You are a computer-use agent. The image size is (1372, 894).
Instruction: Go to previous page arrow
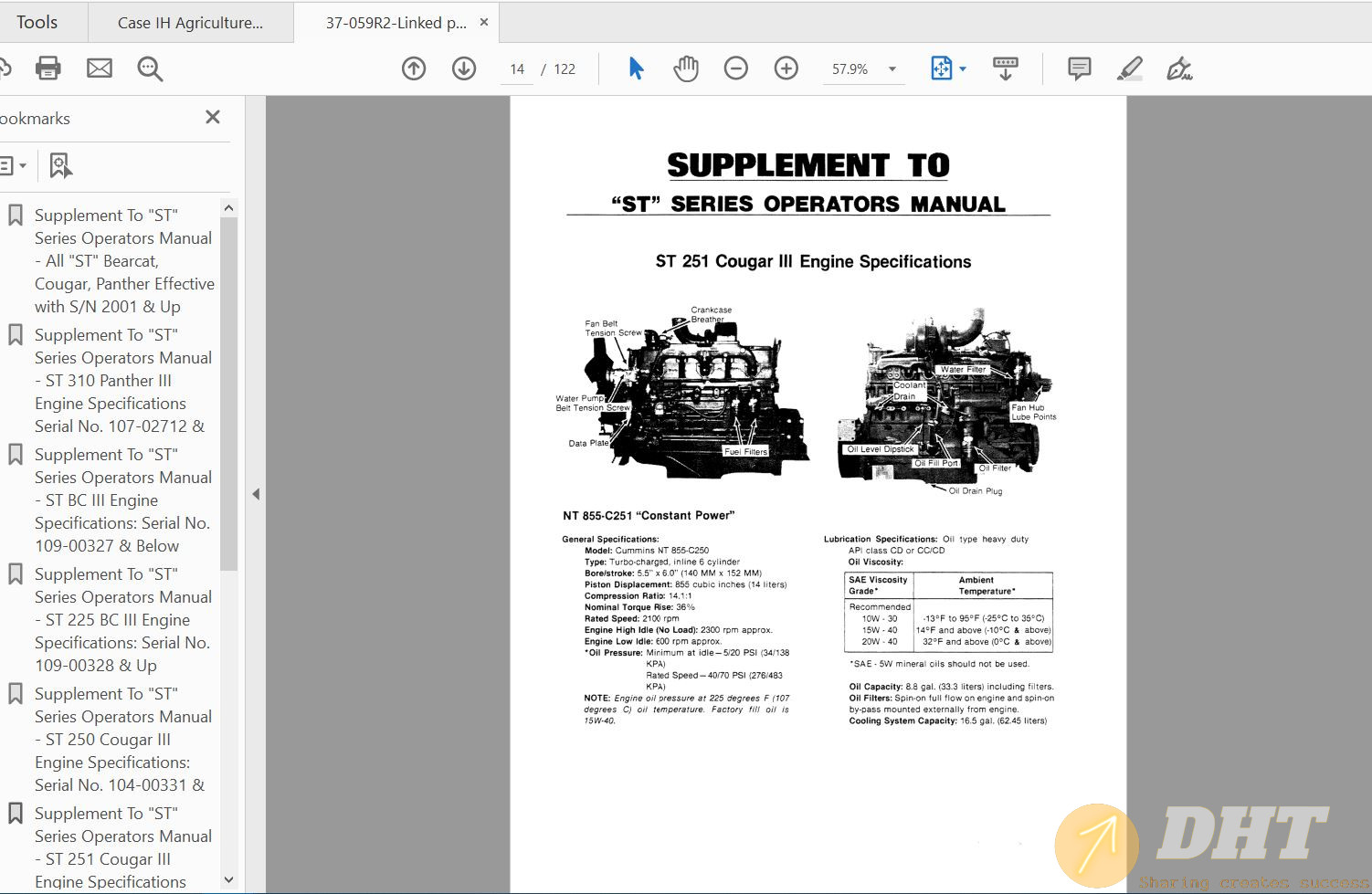click(414, 68)
